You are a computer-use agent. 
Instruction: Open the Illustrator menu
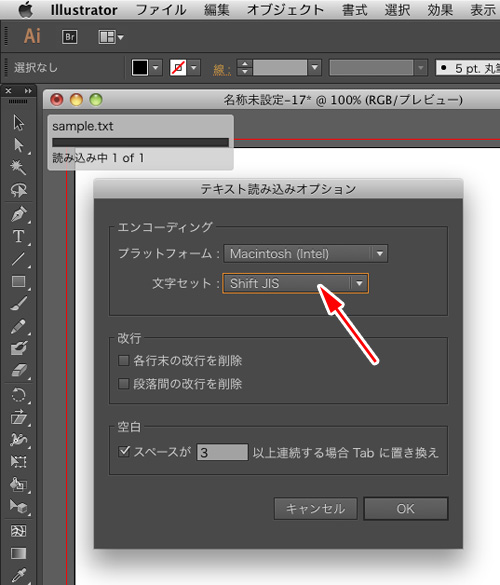(84, 10)
